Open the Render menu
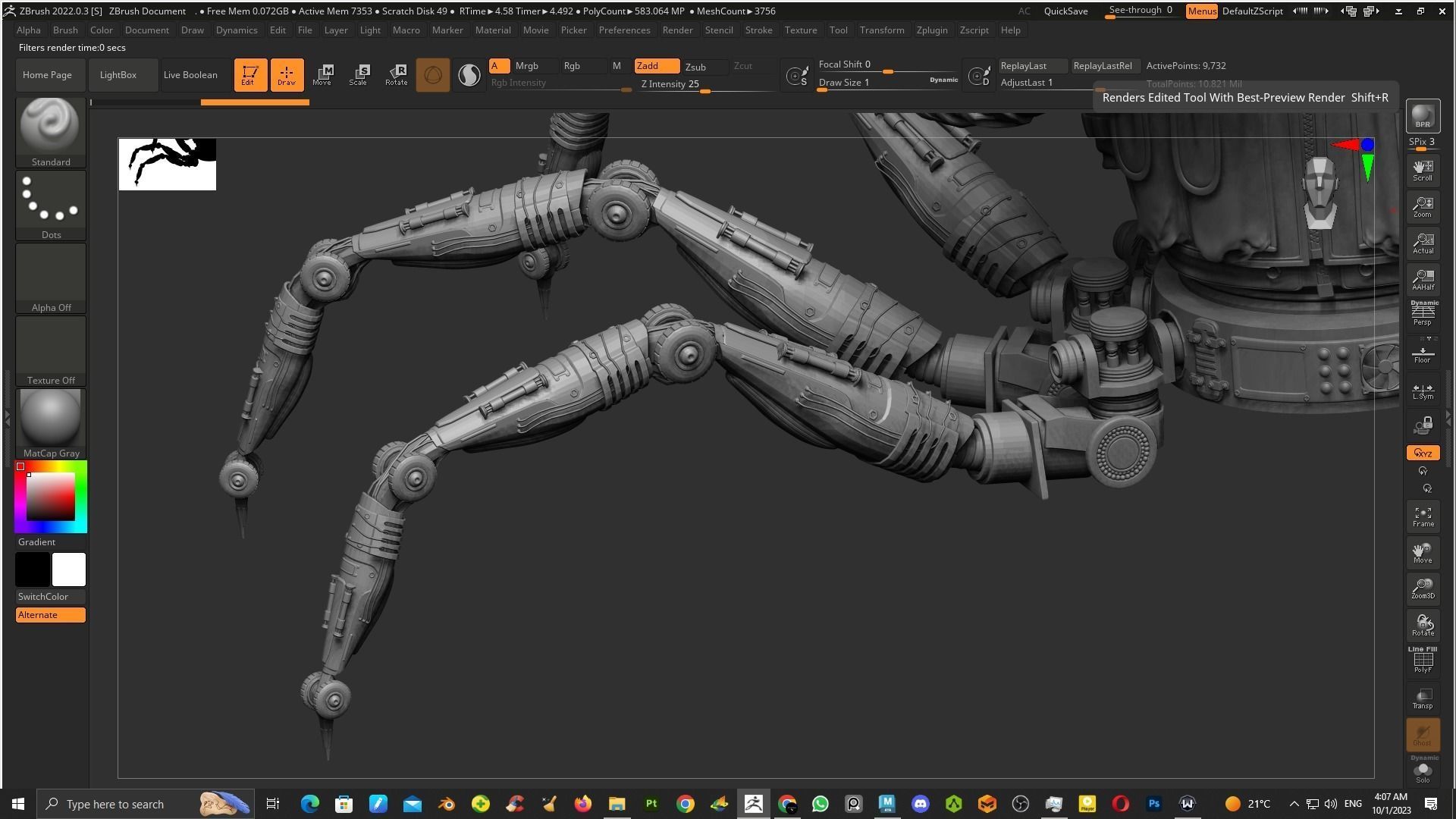This screenshot has width=1456, height=819. (x=677, y=30)
